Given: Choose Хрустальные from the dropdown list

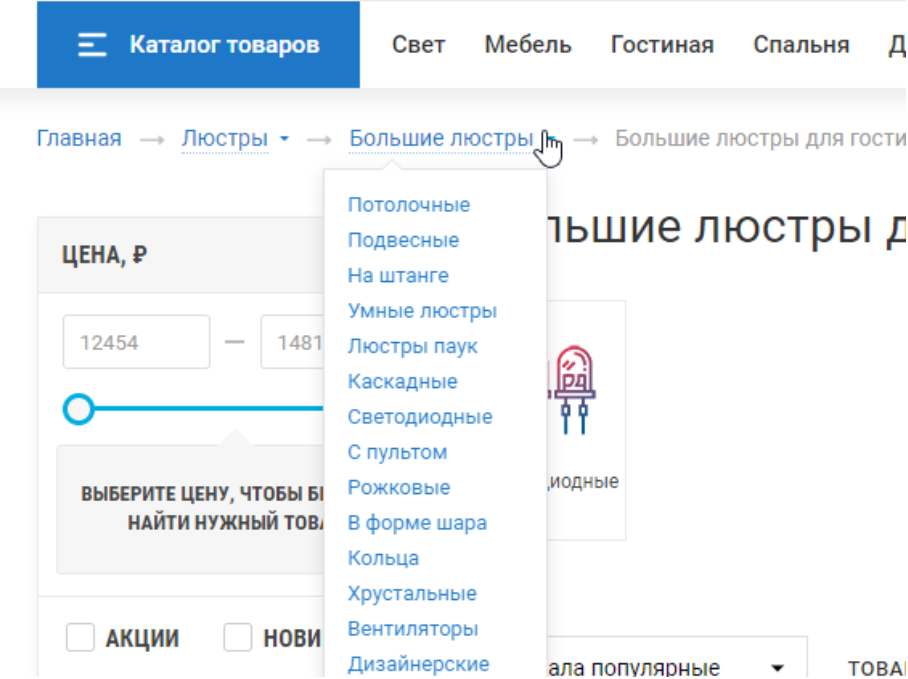Looking at the screenshot, I should (412, 594).
